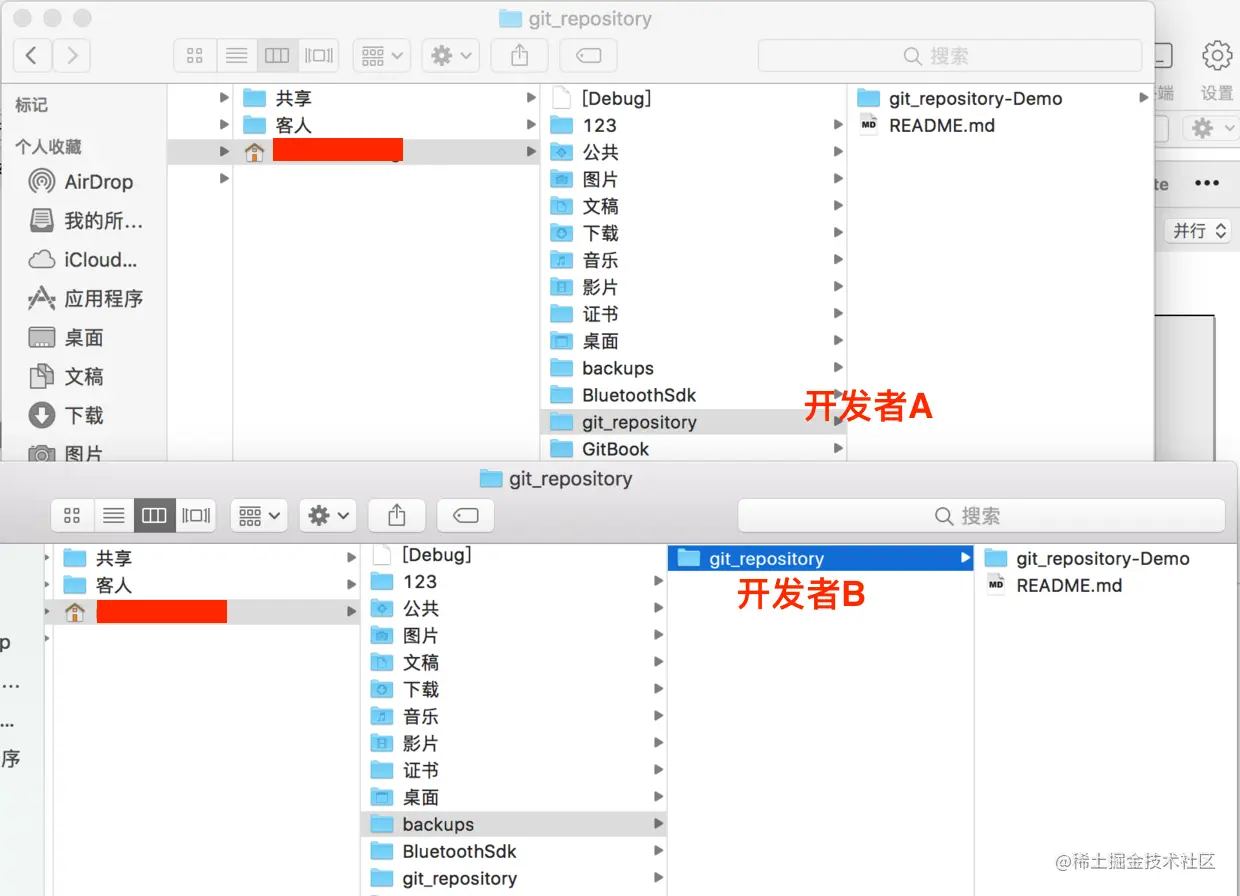
Task: Select the home folder in bottom Finder window
Action: pos(206,612)
